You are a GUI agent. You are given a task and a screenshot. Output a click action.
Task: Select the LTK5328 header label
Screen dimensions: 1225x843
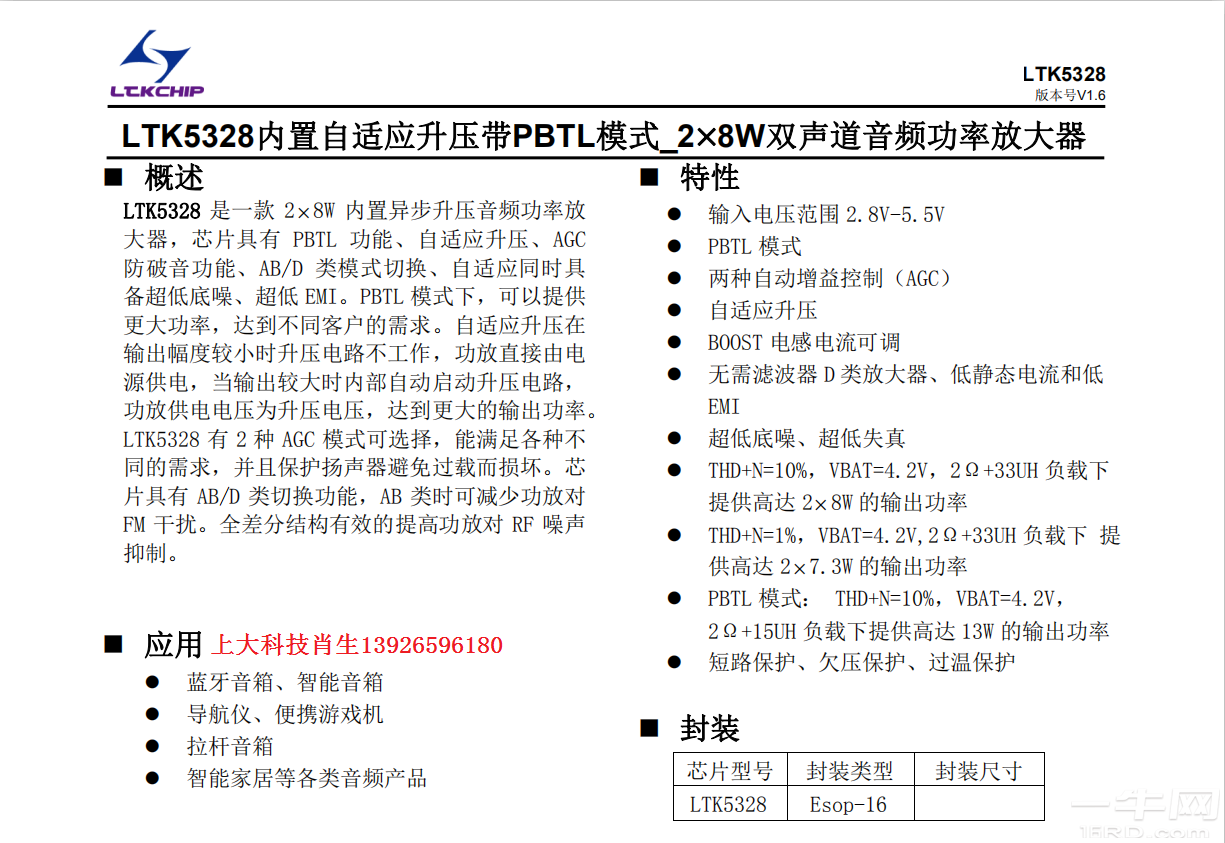1064,72
